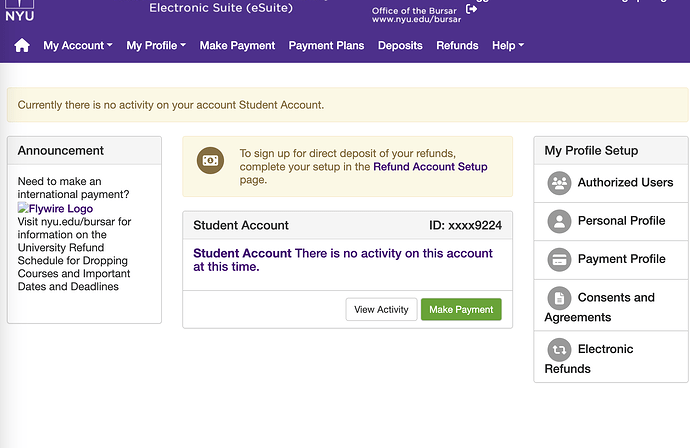690x448 pixels.
Task: Click the Consents and Agreements document icon
Action: click(559, 297)
